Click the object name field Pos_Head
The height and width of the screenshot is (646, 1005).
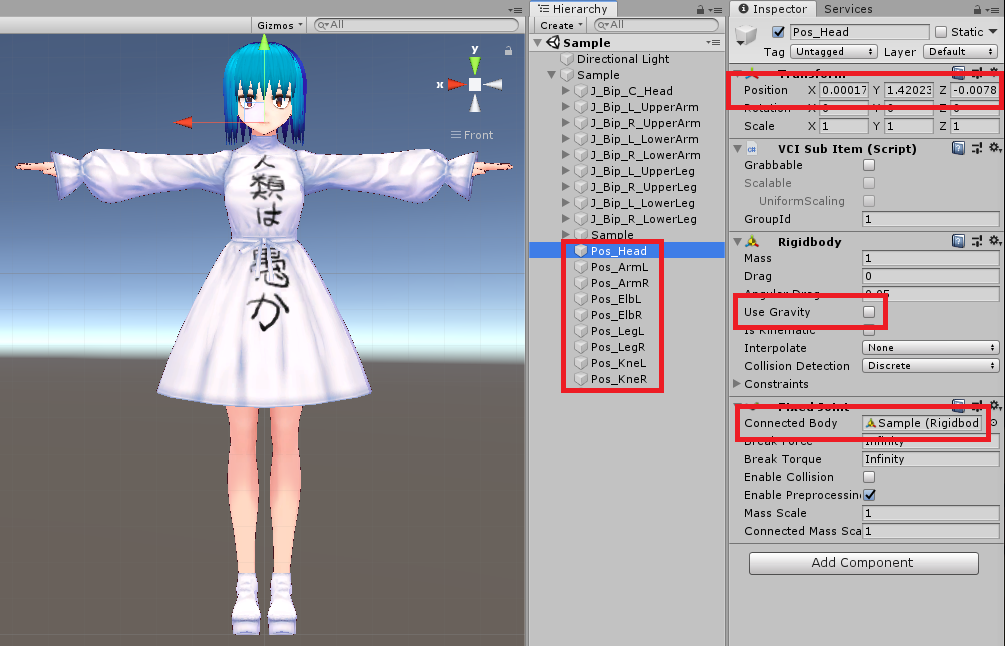[x=859, y=32]
